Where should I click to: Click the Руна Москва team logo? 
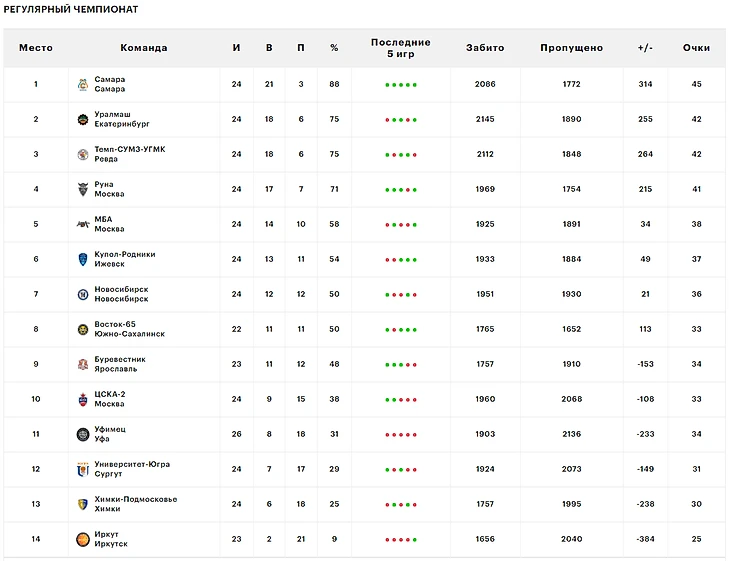tap(83, 190)
